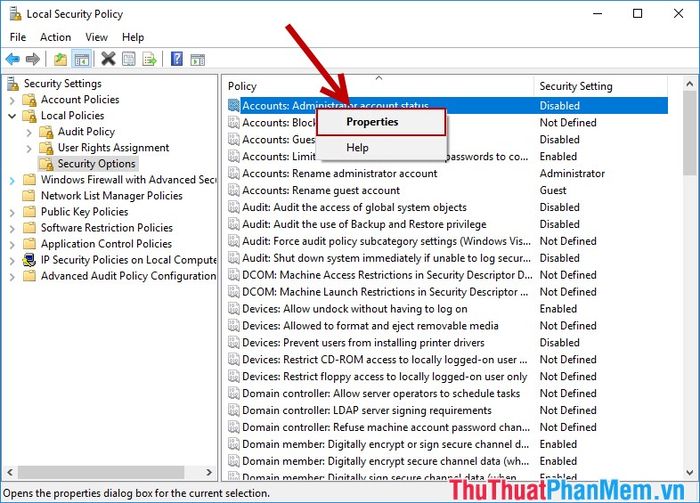The image size is (700, 503).
Task: Select 'Audit: Audit the access of global system objects'
Action: click(x=354, y=207)
